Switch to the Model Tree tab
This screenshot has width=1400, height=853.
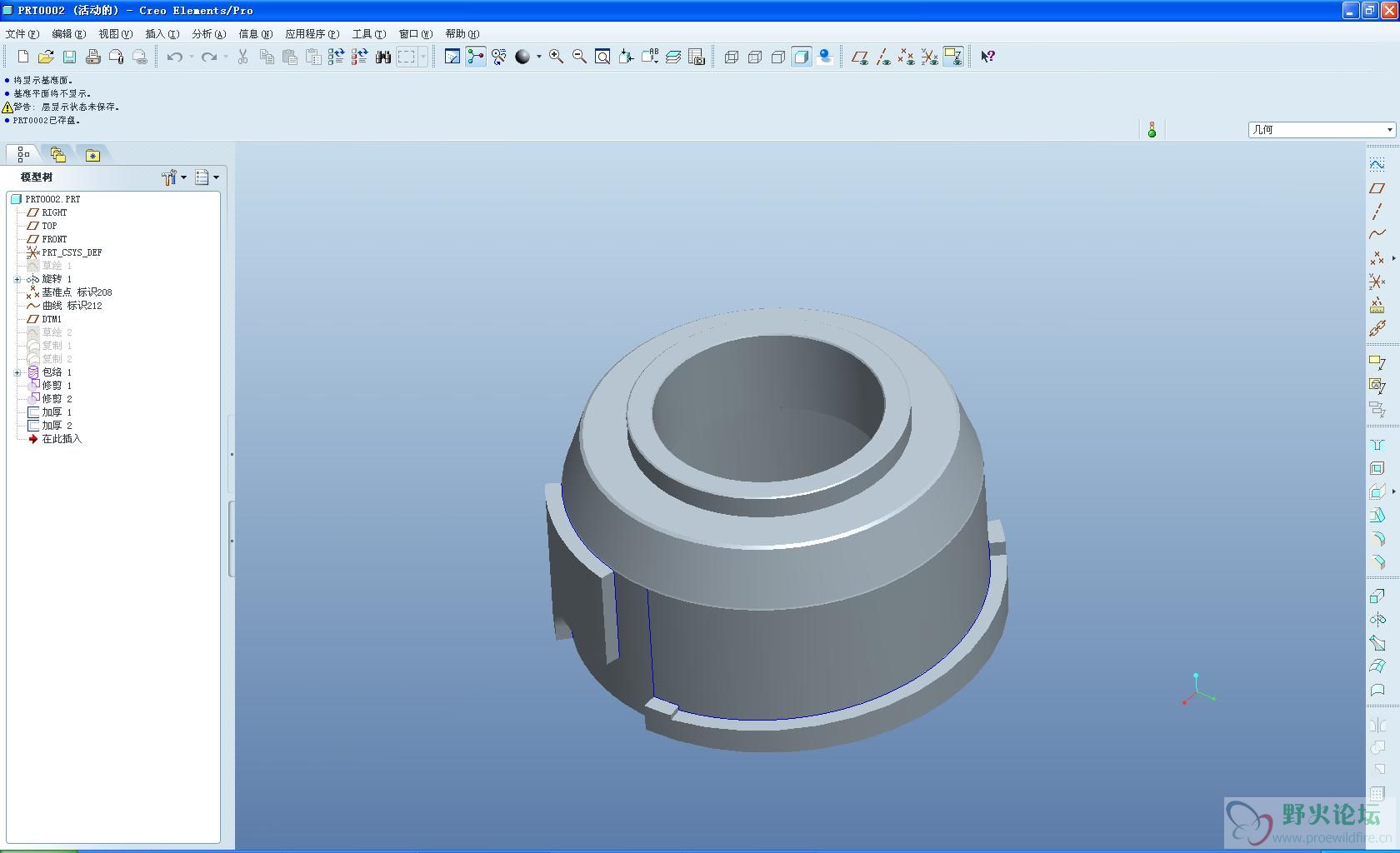(23, 154)
